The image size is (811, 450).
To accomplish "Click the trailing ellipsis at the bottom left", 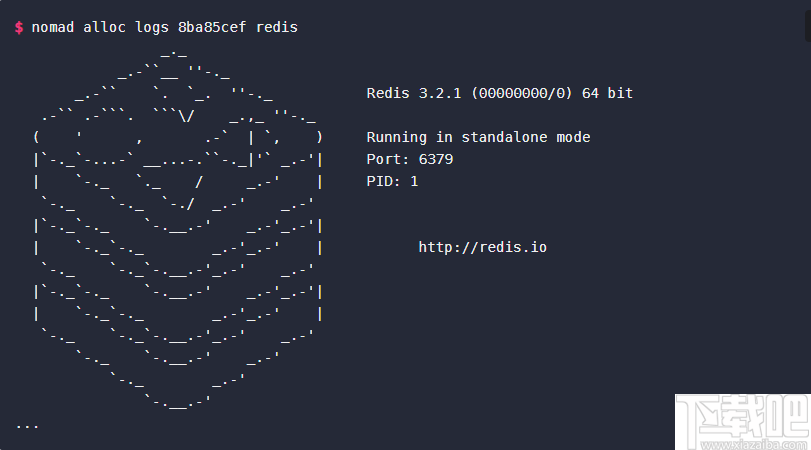I will click(27, 424).
